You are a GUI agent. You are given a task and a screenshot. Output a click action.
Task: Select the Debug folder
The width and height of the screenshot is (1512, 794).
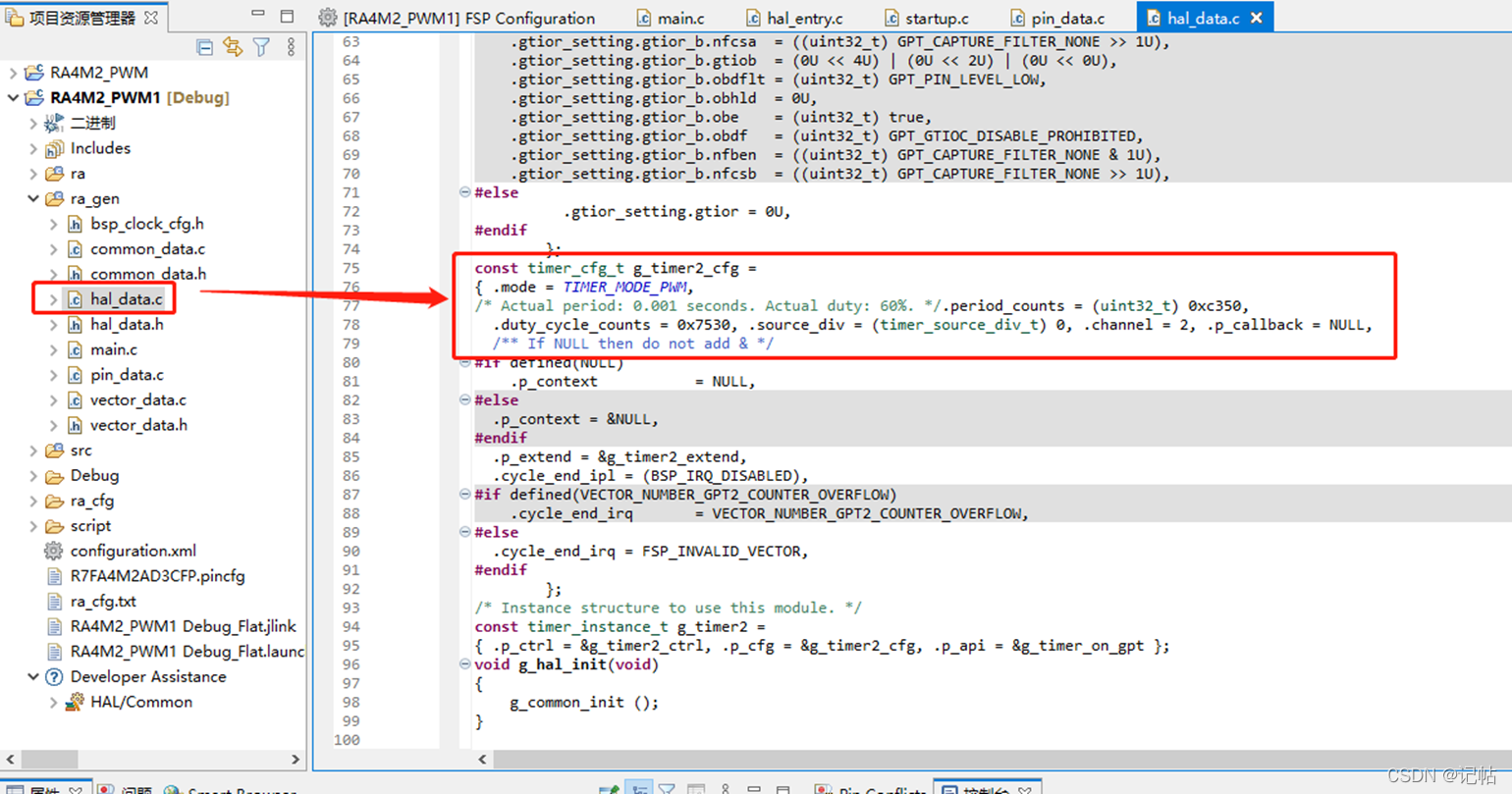point(94,476)
